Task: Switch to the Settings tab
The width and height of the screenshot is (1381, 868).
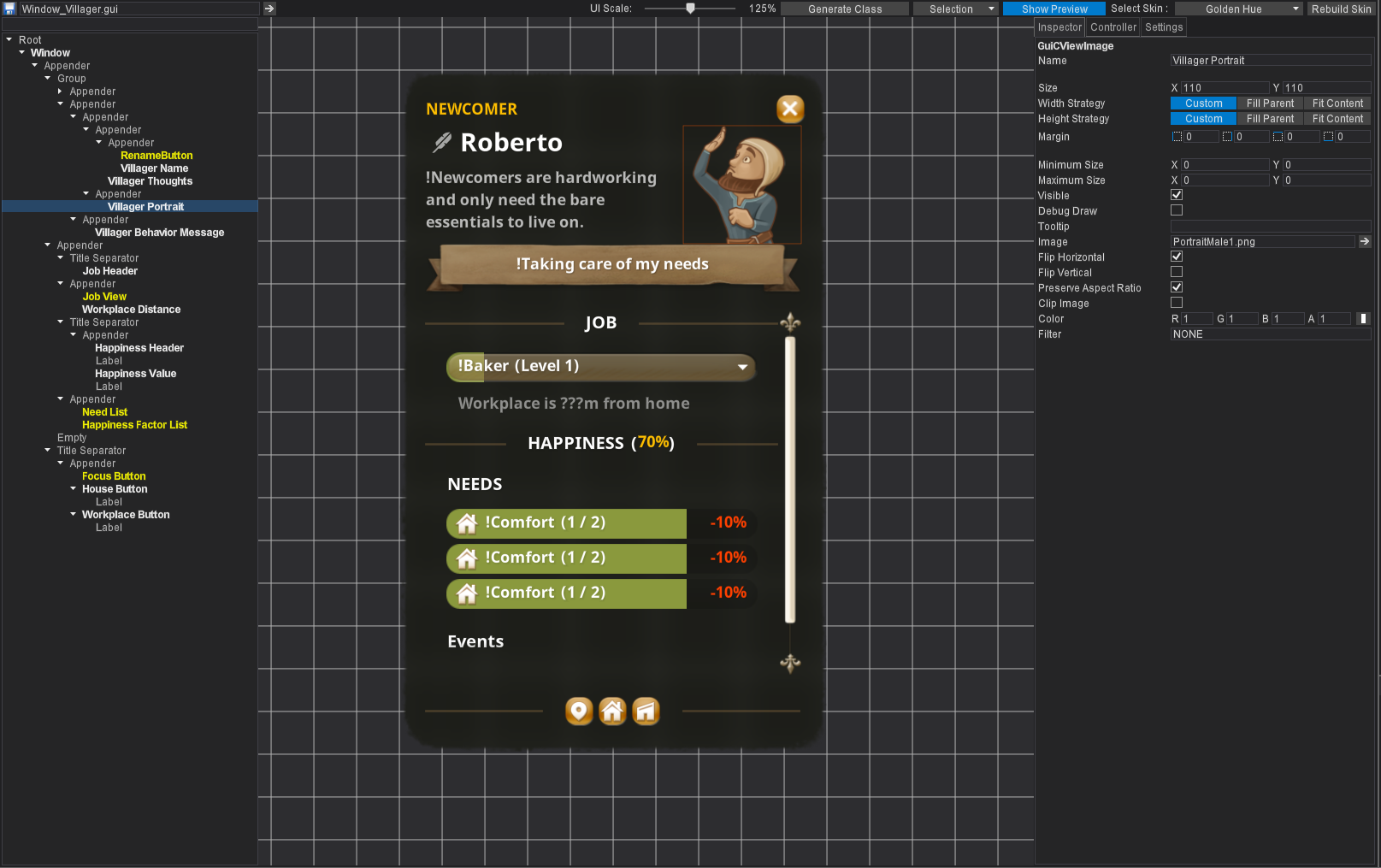Action: [1163, 27]
